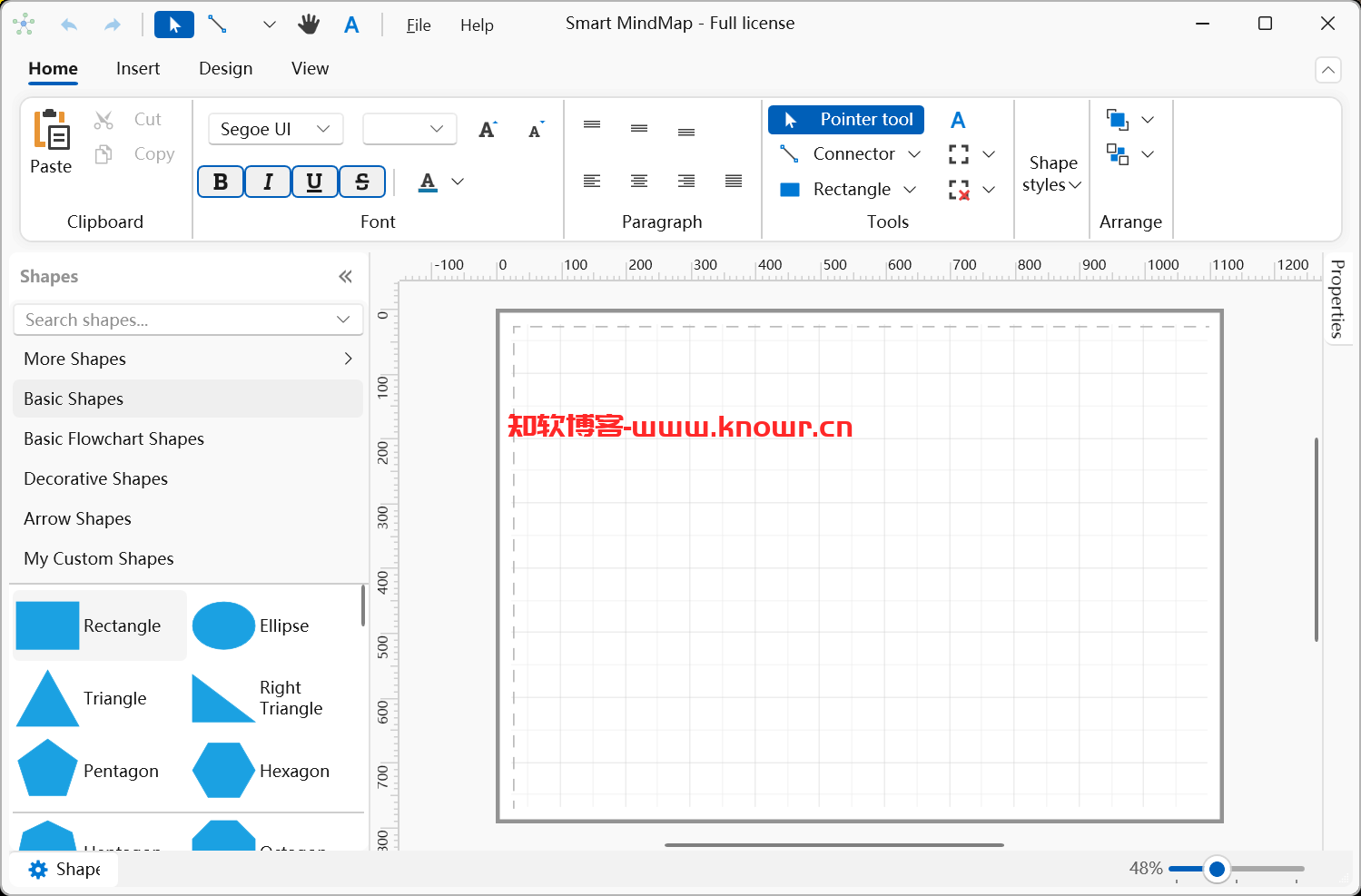Open the Search shapes dropdown arrow
This screenshot has height=896, width=1361.
pos(343,320)
